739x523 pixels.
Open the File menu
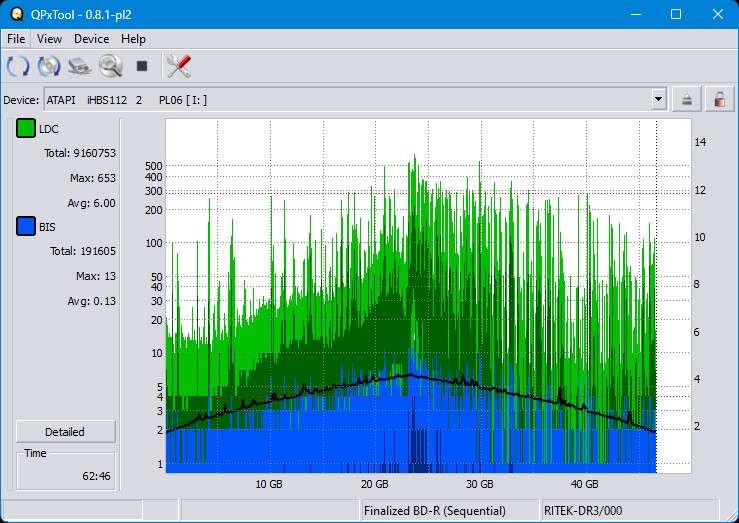16,39
